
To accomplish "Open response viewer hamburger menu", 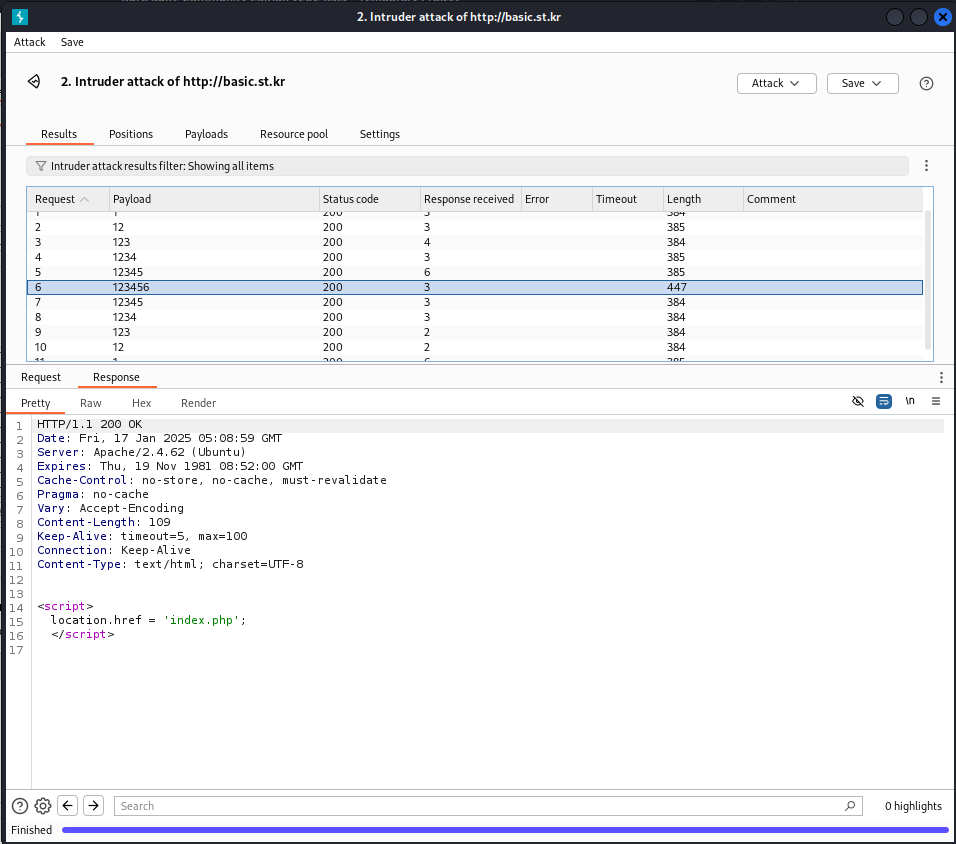I will pyautogui.click(x=936, y=401).
